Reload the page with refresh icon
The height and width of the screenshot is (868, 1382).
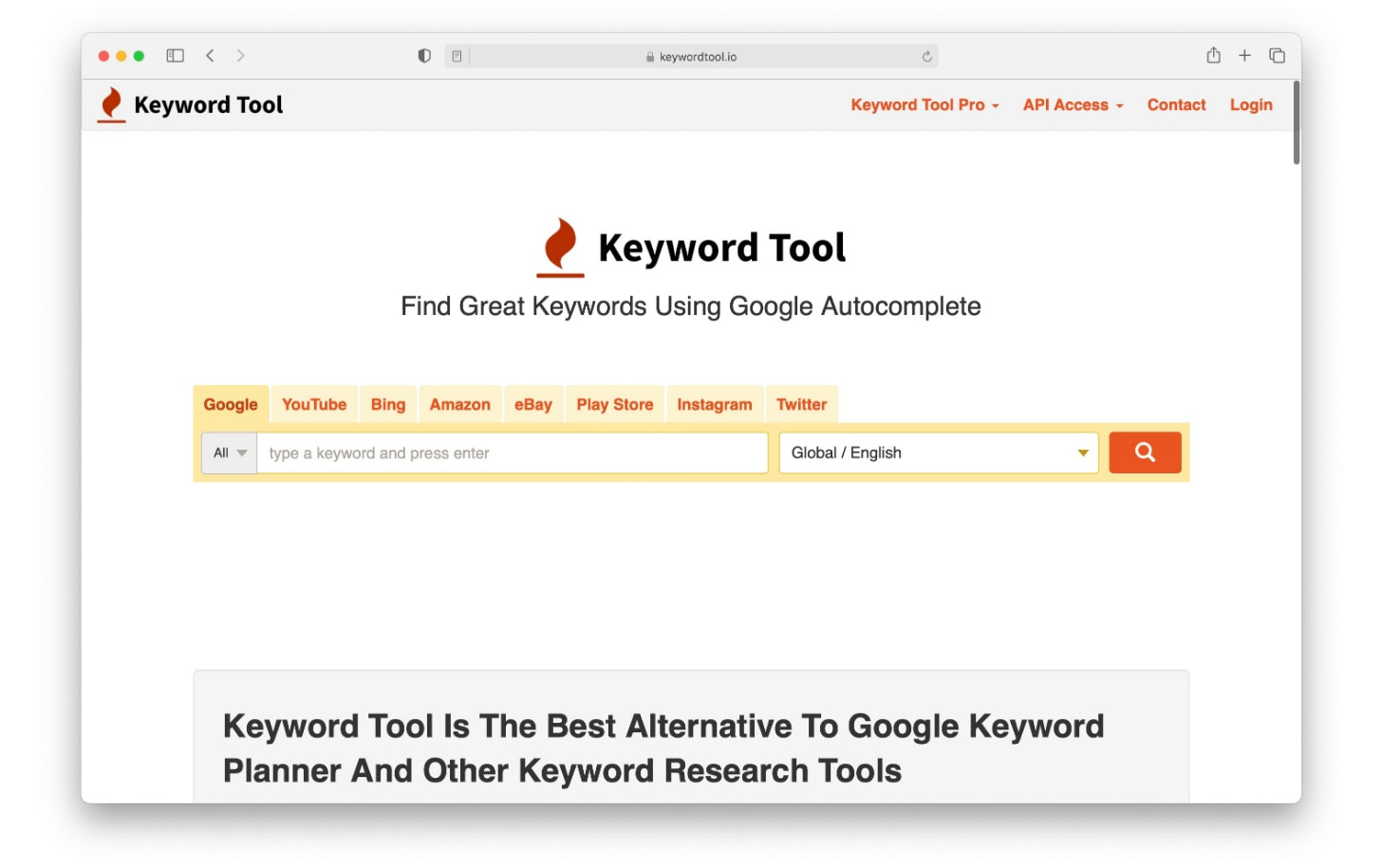[x=926, y=57]
